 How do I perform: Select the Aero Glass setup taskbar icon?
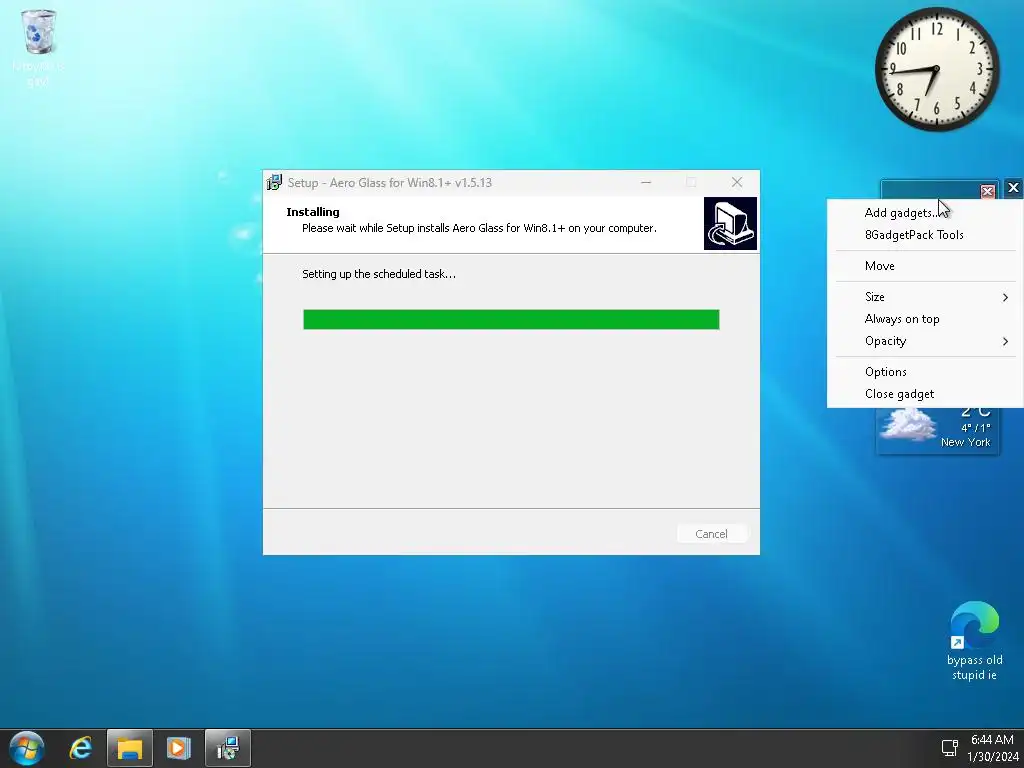tap(228, 748)
